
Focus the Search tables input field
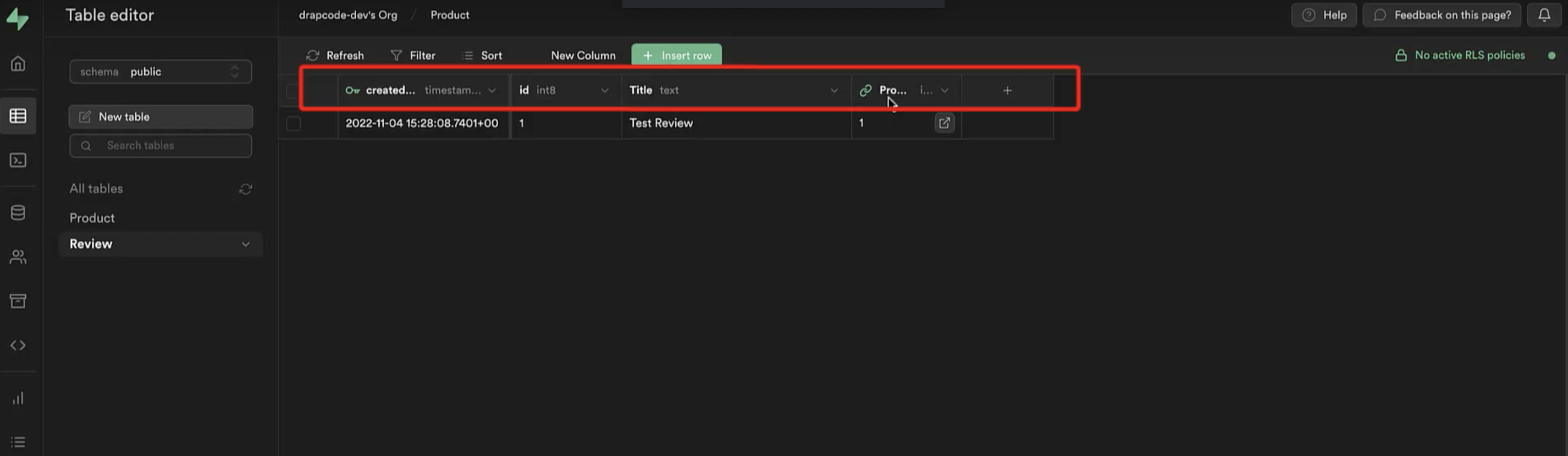point(161,146)
